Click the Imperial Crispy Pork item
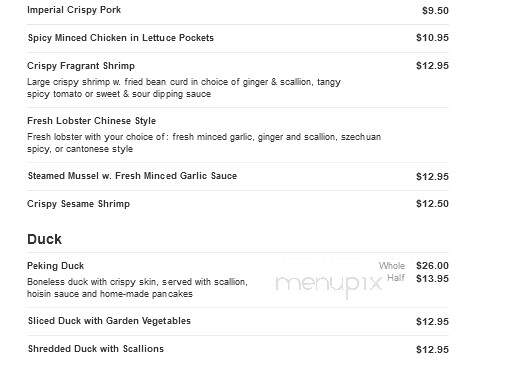This screenshot has width=508, height=366. click(x=74, y=10)
